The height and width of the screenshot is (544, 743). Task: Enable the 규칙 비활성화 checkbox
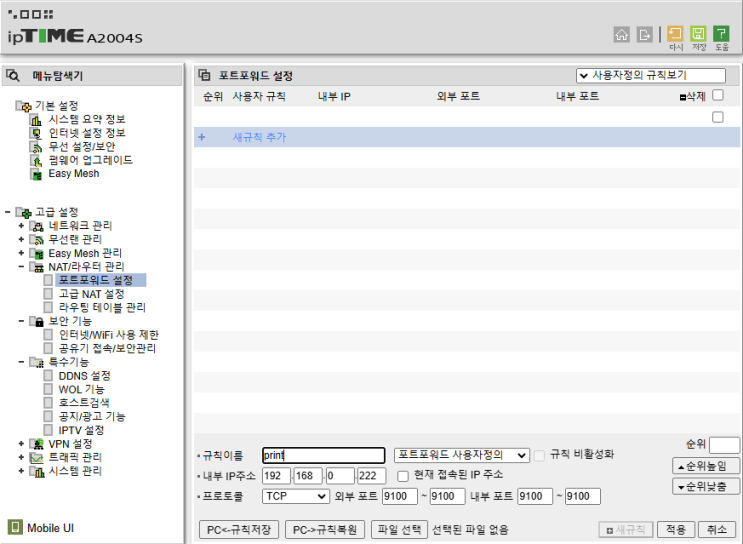[x=539, y=456]
